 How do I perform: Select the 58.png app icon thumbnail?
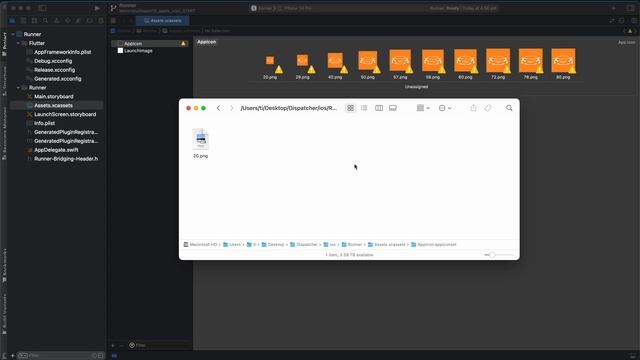coord(433,60)
